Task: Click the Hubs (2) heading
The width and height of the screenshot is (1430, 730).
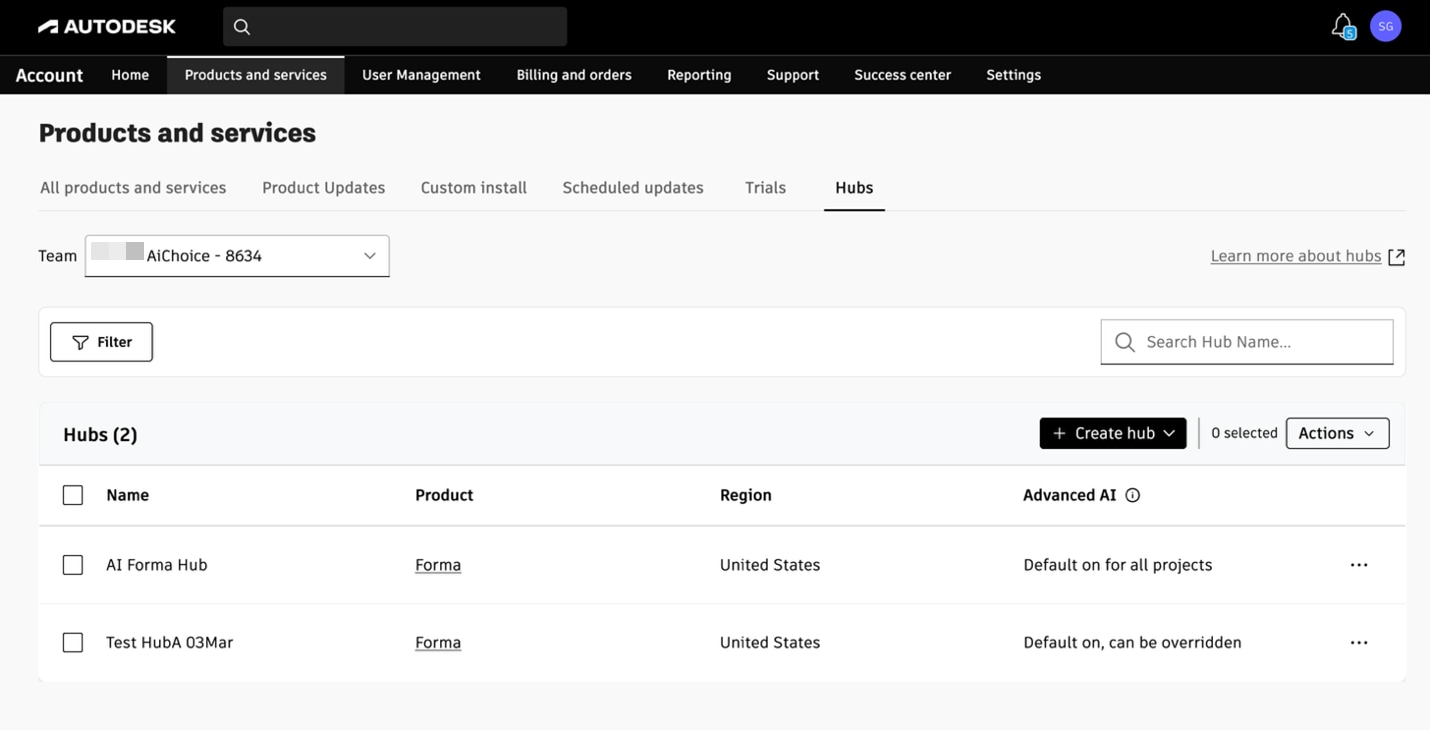Action: [x=100, y=434]
